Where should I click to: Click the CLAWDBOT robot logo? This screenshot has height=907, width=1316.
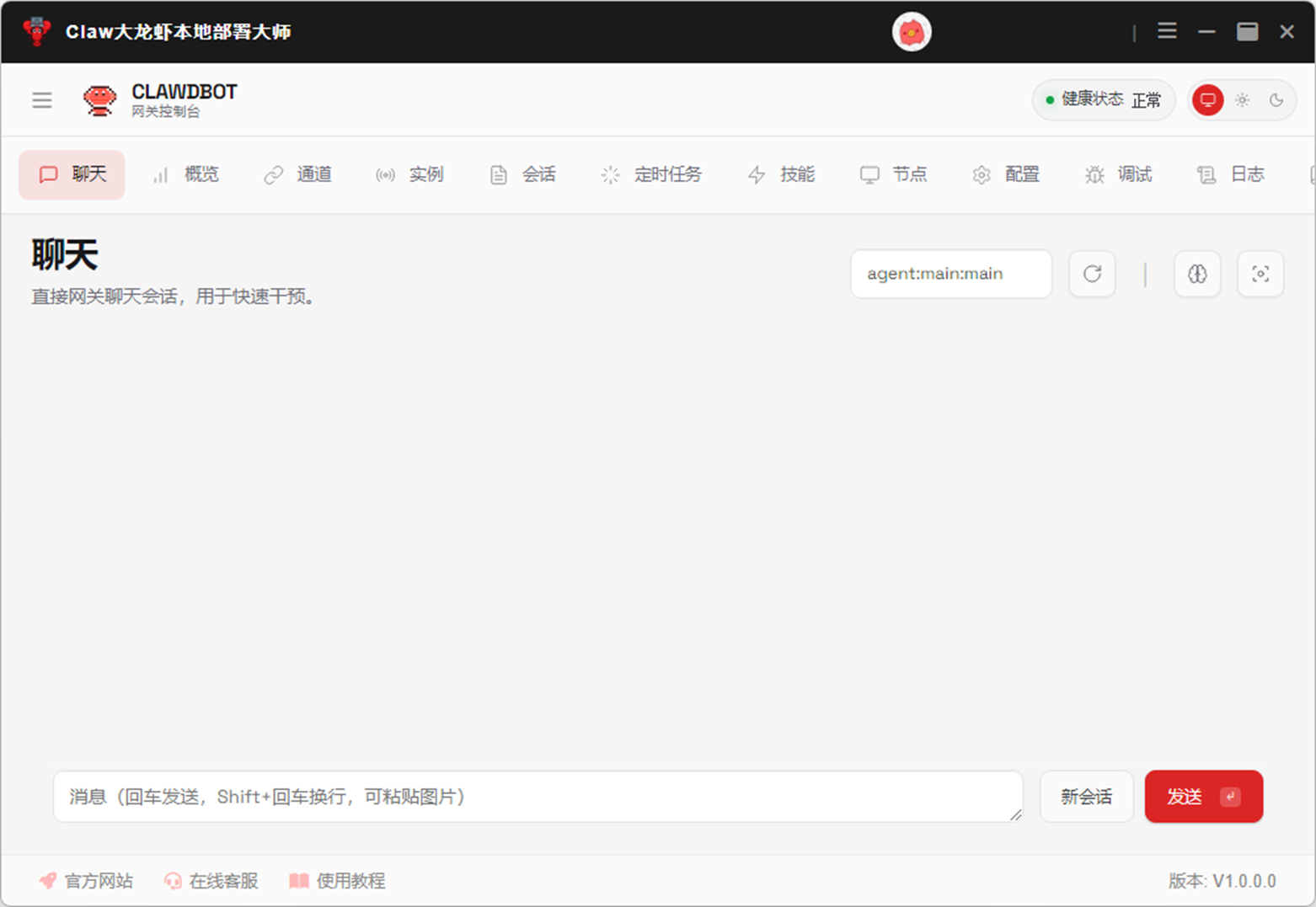(x=99, y=100)
